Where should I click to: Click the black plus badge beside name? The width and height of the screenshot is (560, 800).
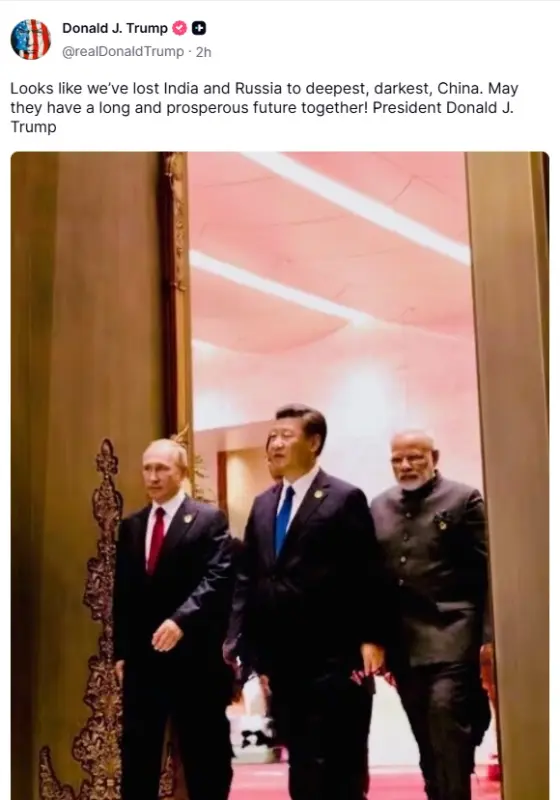pos(199,28)
